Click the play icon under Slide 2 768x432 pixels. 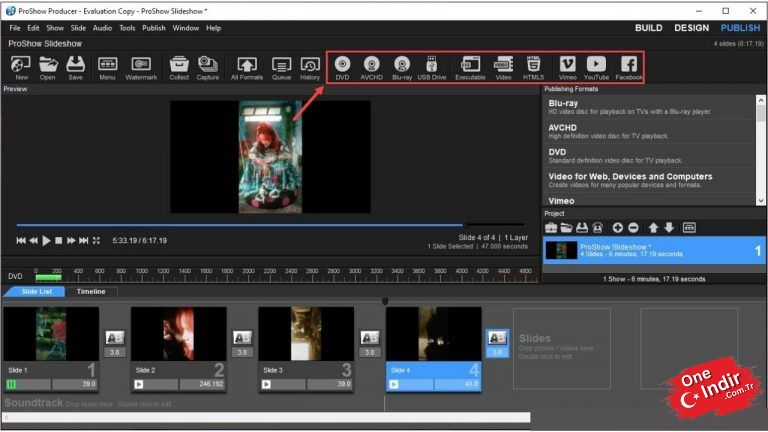(139, 384)
